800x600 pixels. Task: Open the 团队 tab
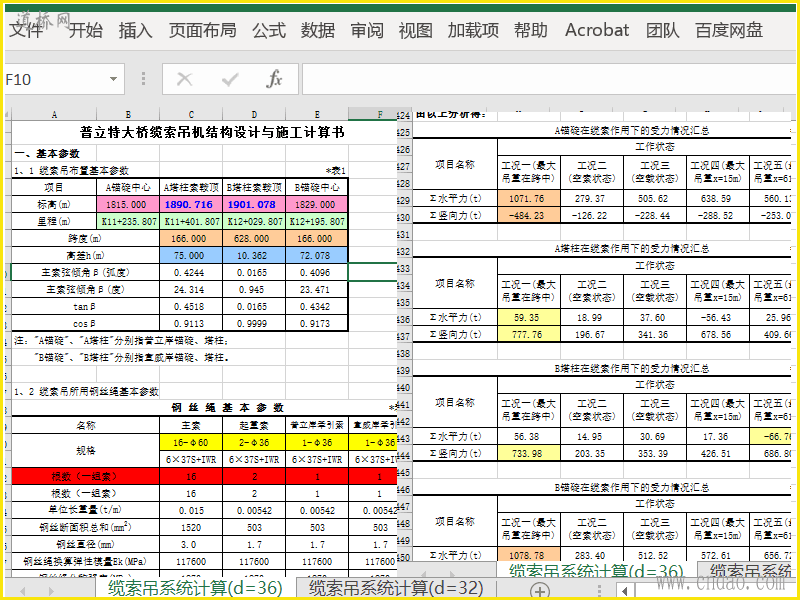coord(662,30)
